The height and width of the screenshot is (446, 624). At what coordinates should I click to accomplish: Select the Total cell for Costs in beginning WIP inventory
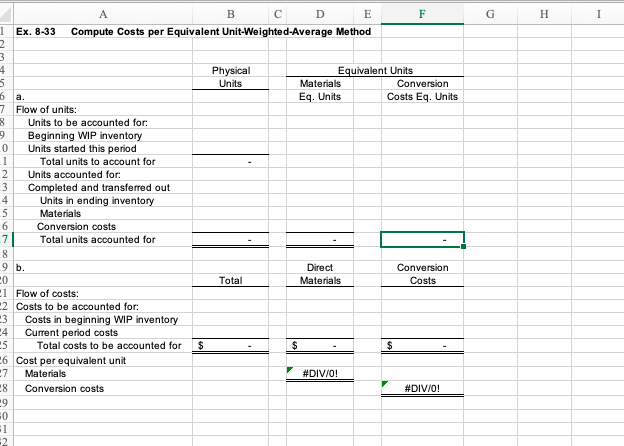pos(230,319)
